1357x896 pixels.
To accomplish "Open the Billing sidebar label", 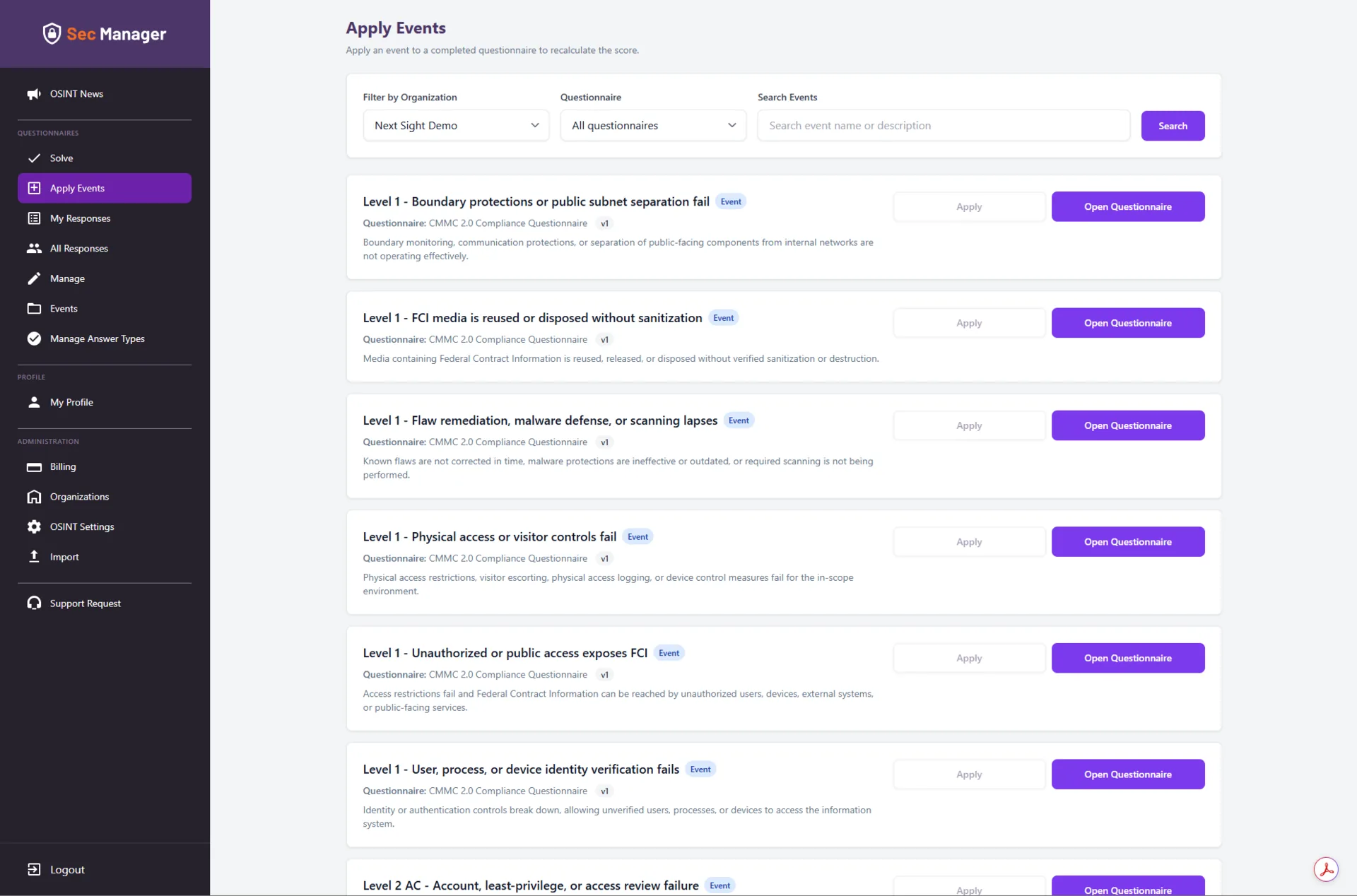I will (63, 467).
